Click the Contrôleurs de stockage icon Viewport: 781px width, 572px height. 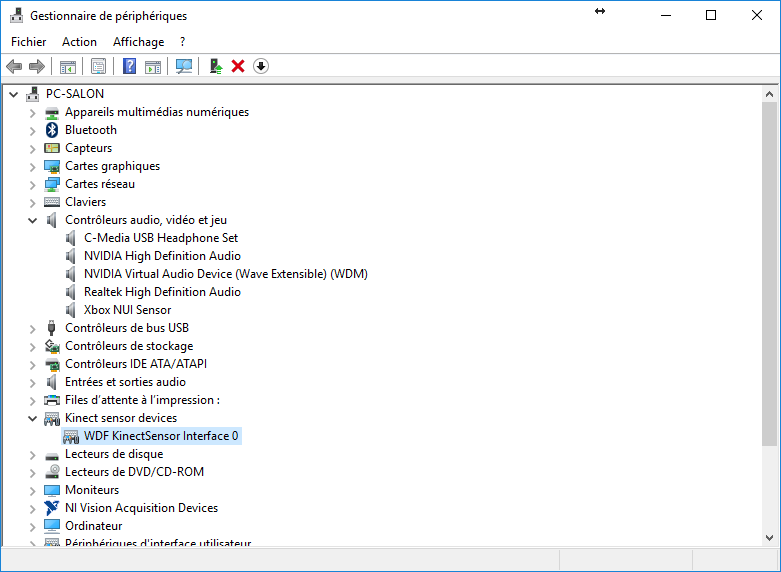pos(52,346)
